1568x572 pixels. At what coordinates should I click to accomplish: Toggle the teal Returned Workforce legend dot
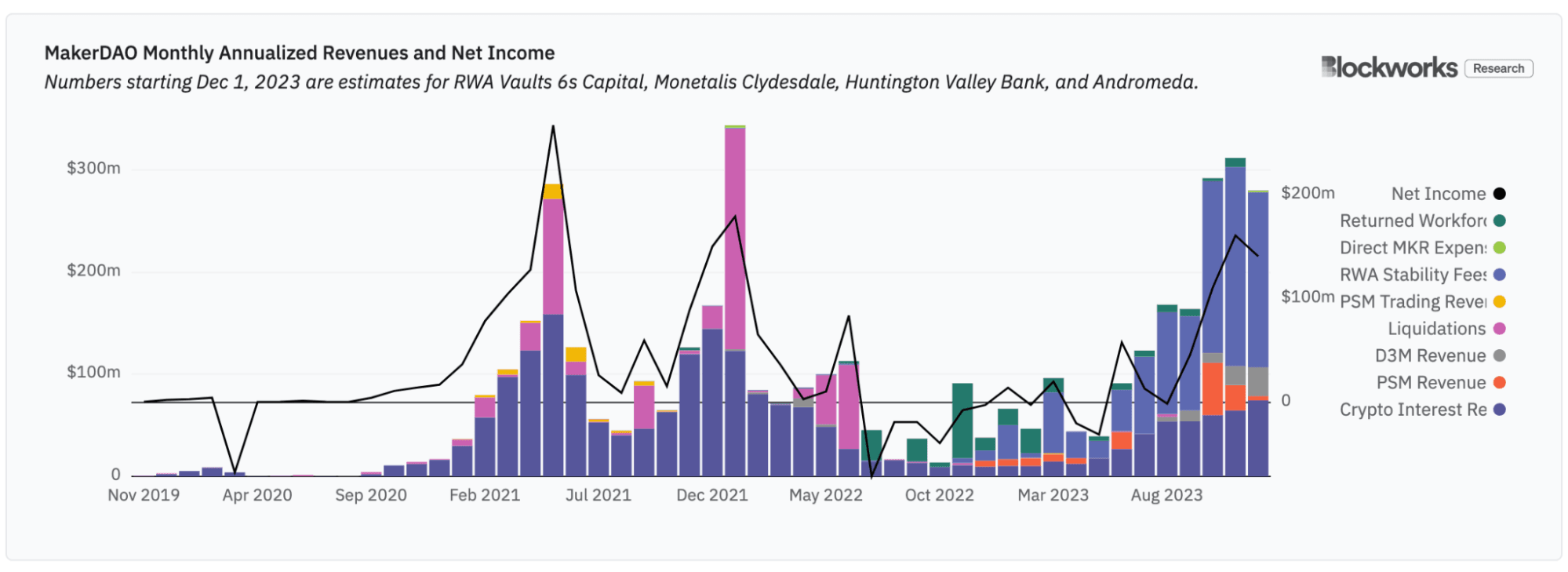tap(1499, 220)
